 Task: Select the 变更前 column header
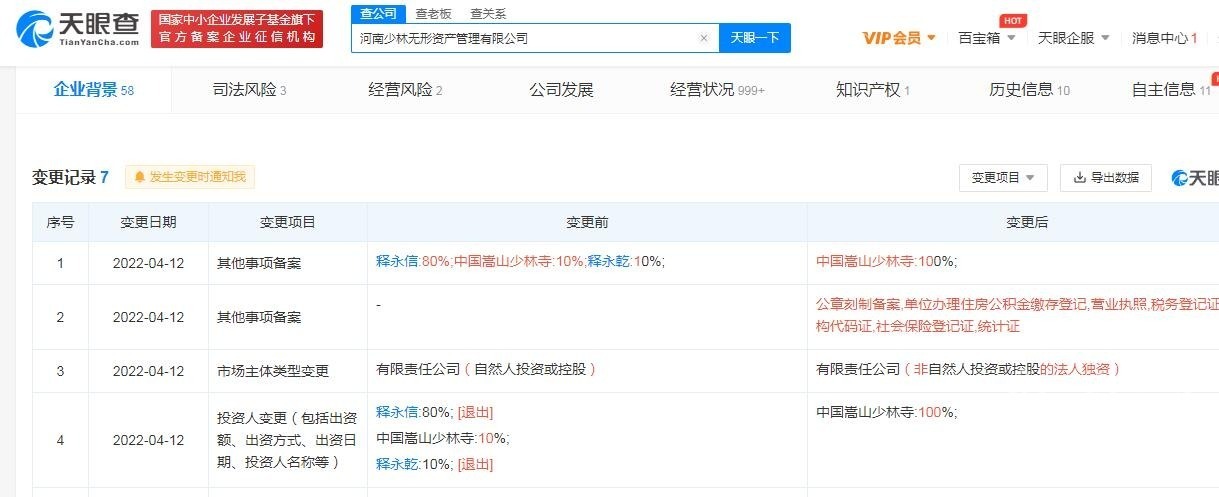pos(587,222)
